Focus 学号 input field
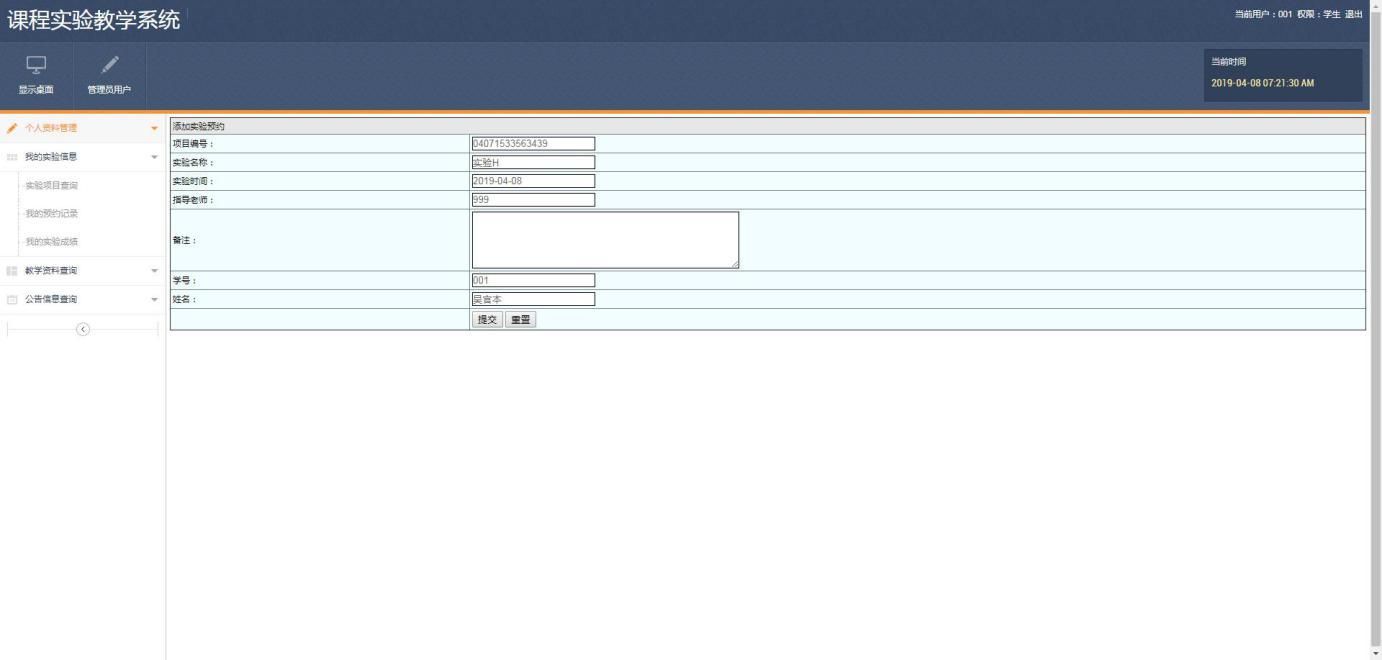This screenshot has height=660, width=1382. [533, 280]
